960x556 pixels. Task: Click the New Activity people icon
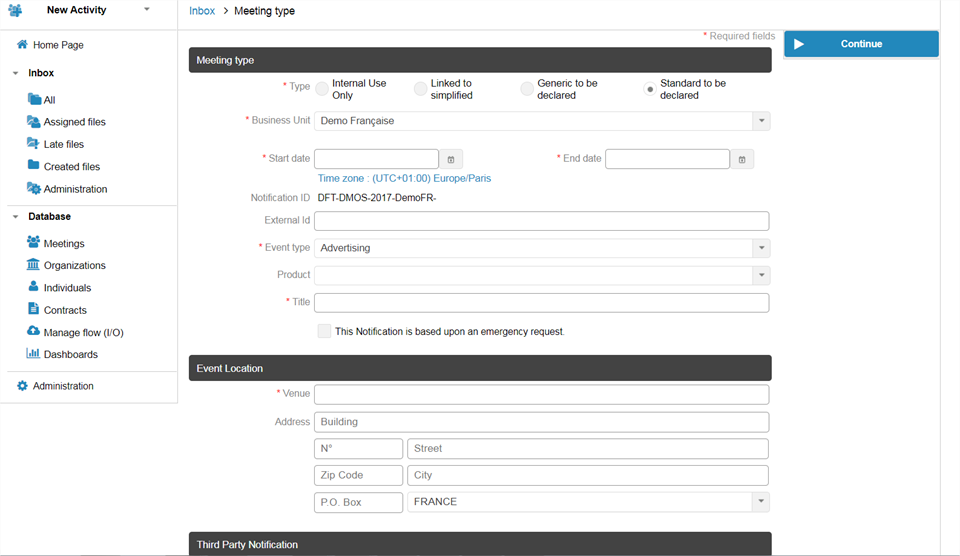[x=15, y=10]
